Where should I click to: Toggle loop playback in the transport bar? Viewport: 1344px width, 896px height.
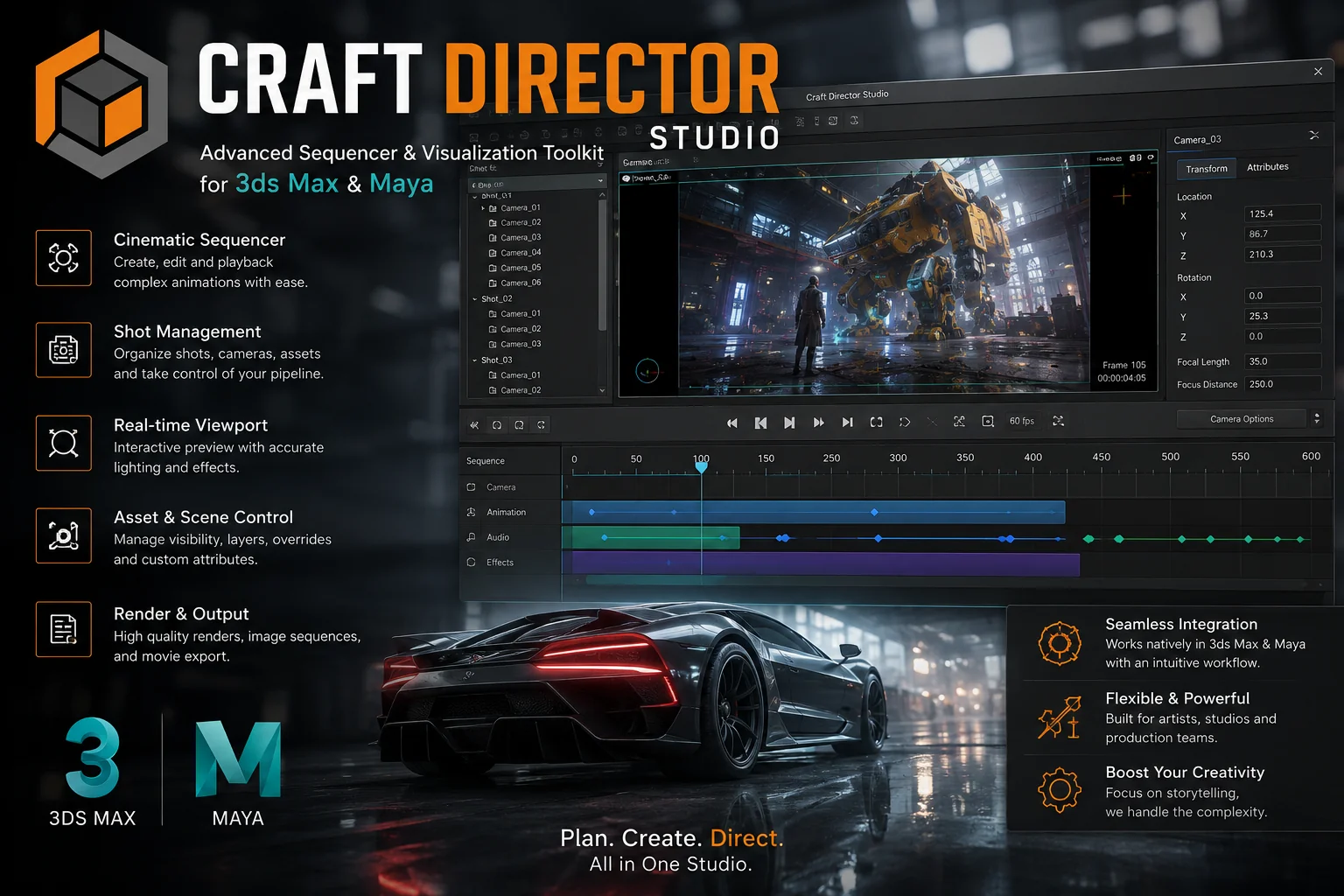coord(905,422)
